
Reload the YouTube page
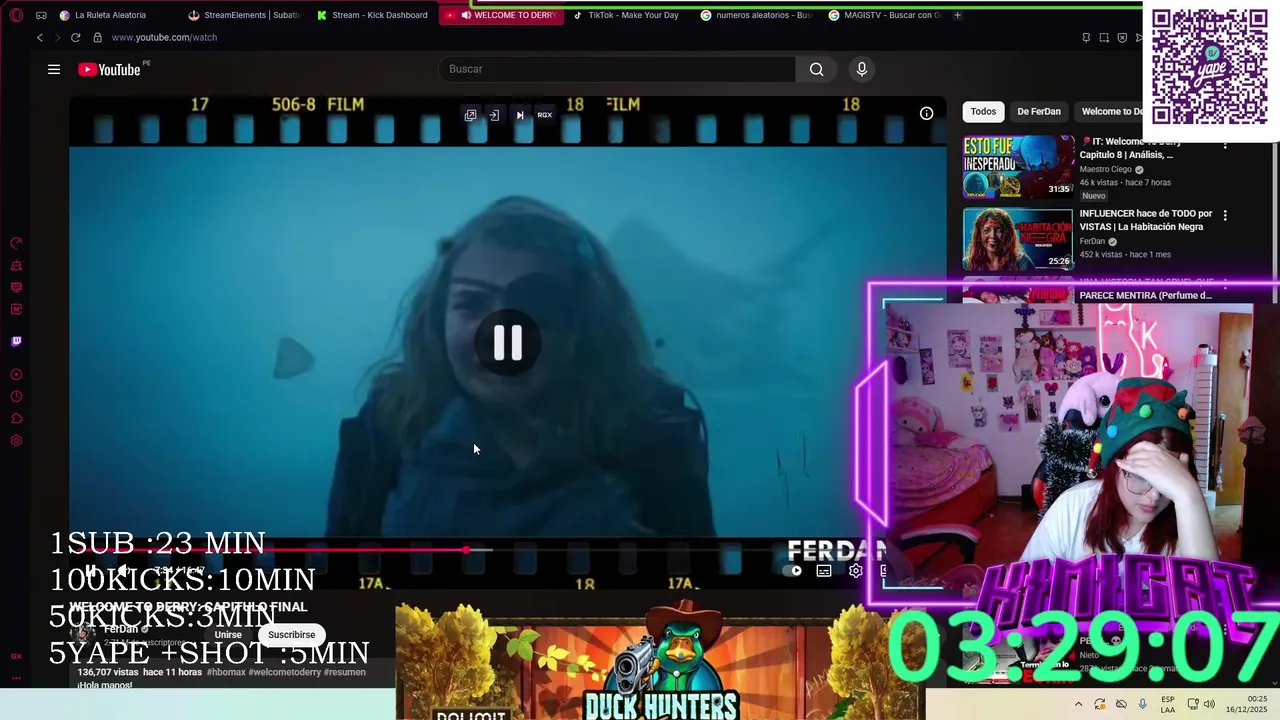(x=75, y=37)
